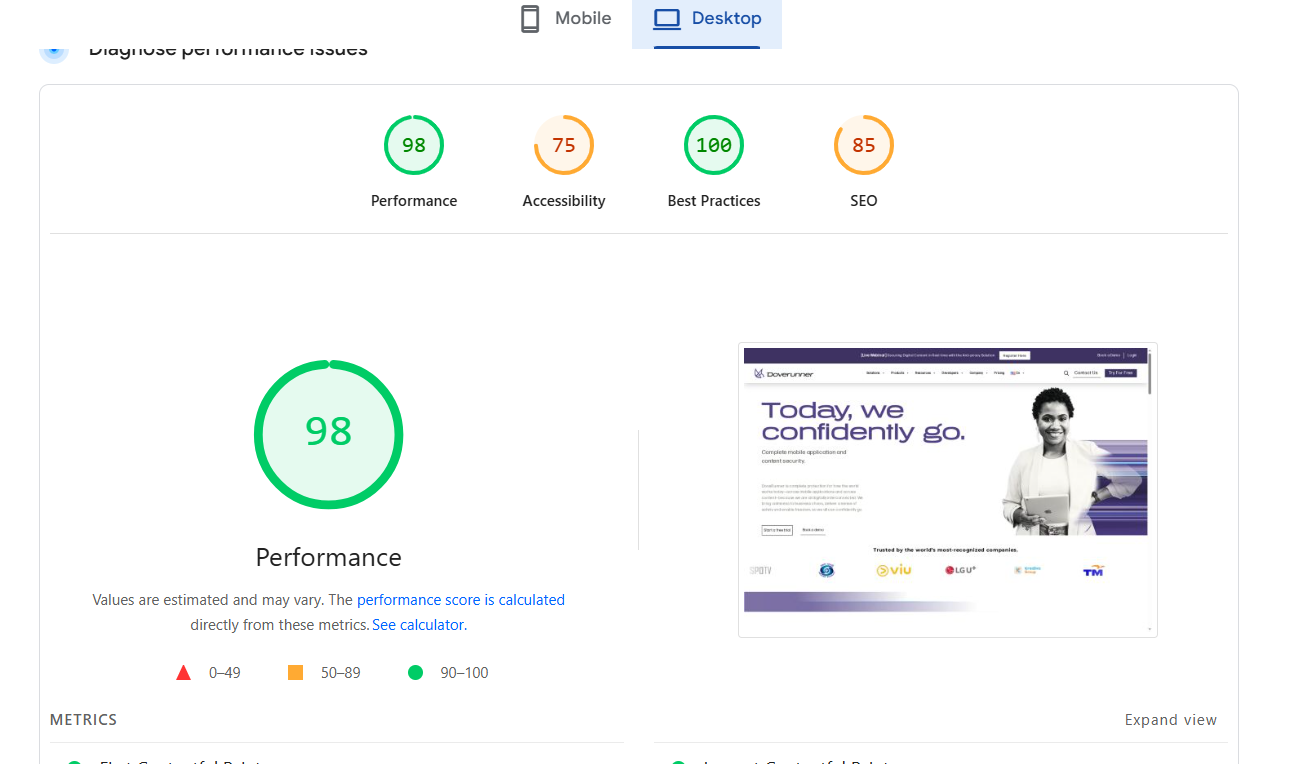Open the SEO 85 score gauge

[864, 146]
